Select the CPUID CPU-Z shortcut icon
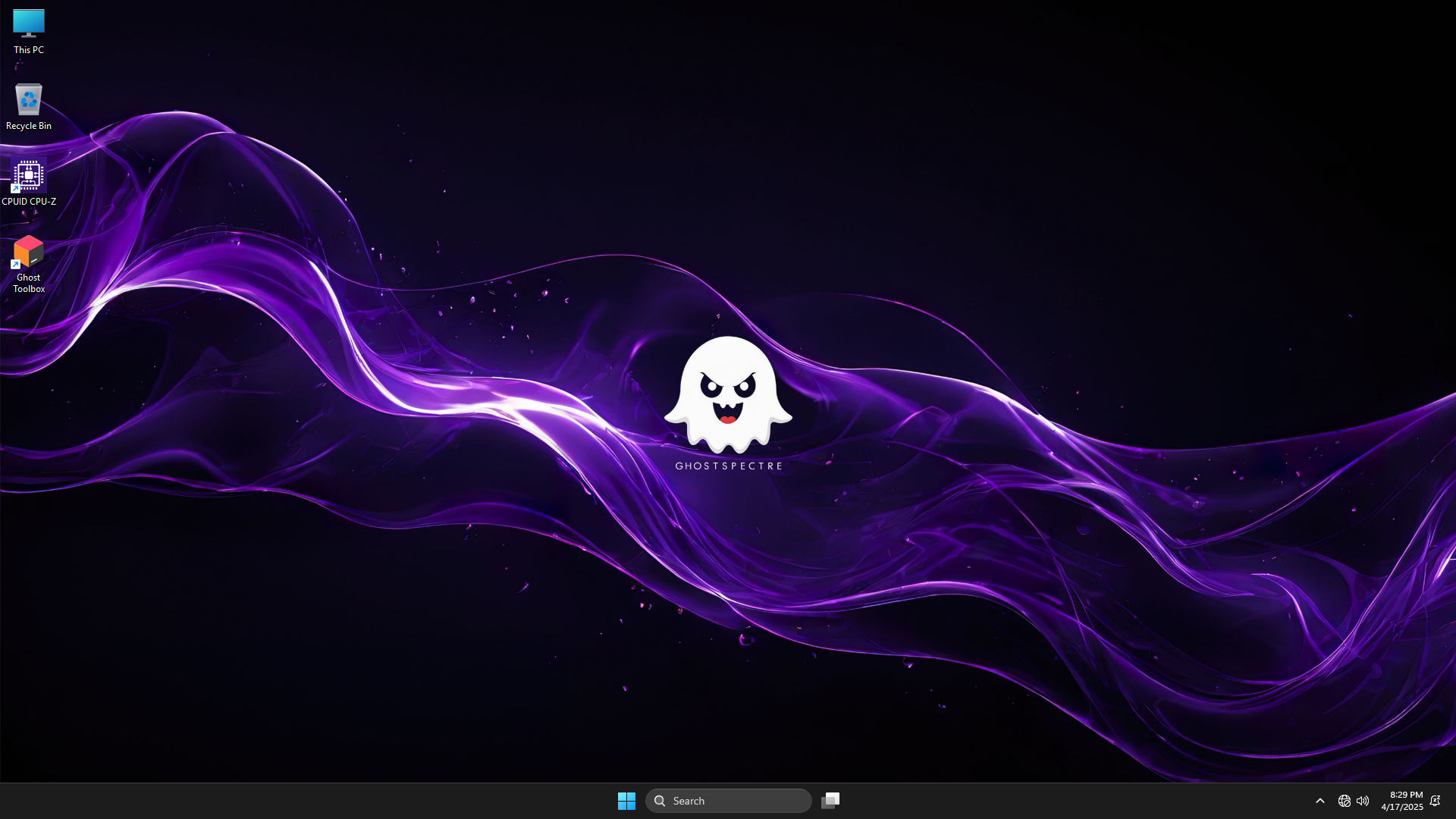 (x=29, y=176)
